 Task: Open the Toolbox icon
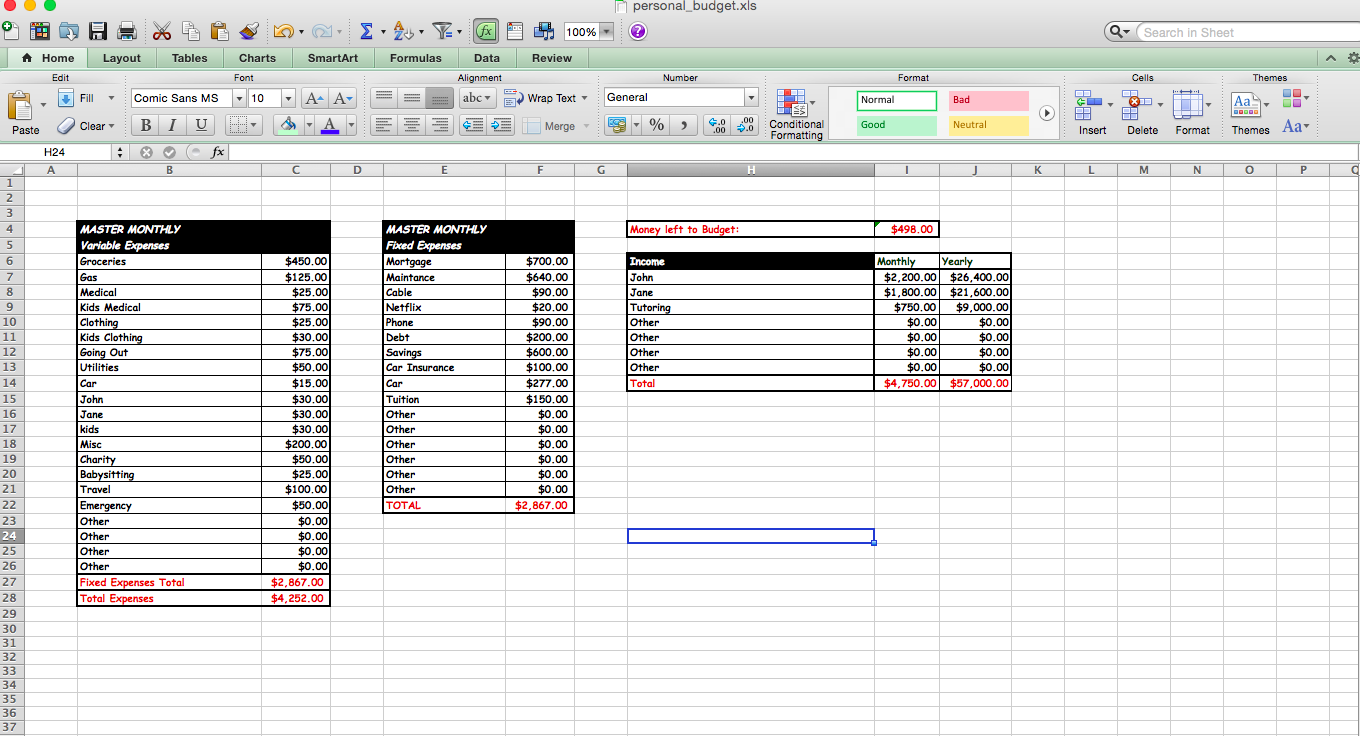point(515,31)
